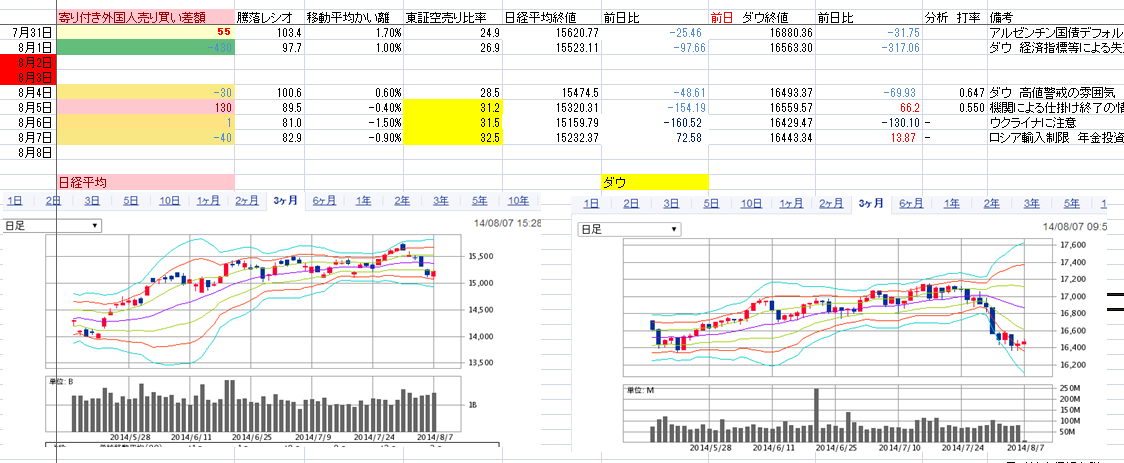Screen dimensions: 1124x463
Task: Click the 寄り付き外国人売り買い差額 header cell
Action: pyautogui.click(x=145, y=18)
